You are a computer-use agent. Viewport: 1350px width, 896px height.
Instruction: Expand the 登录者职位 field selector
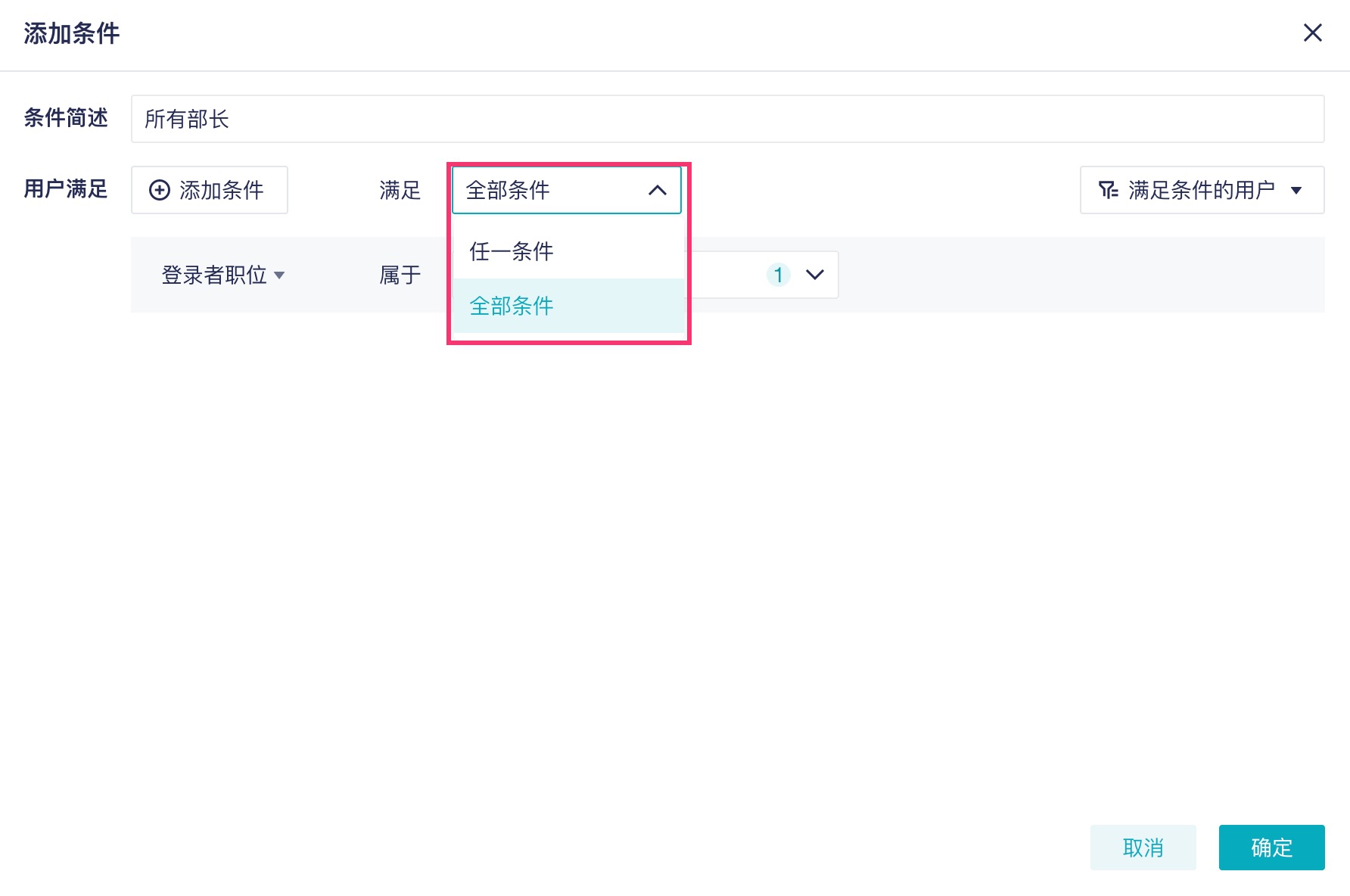pos(215,275)
